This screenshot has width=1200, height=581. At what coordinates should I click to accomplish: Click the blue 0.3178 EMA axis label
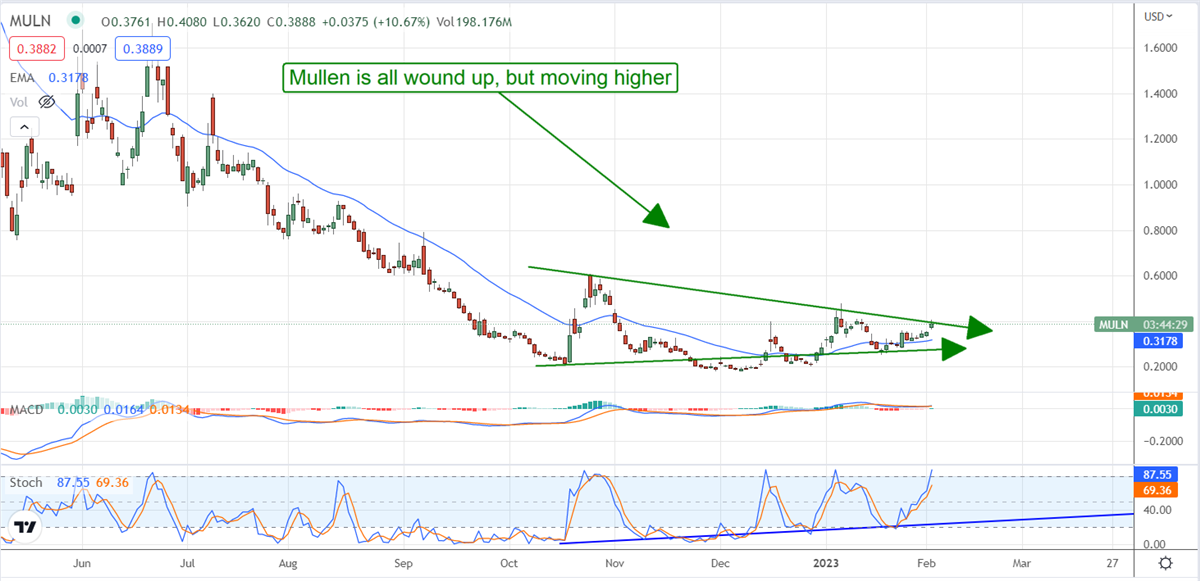point(1162,341)
